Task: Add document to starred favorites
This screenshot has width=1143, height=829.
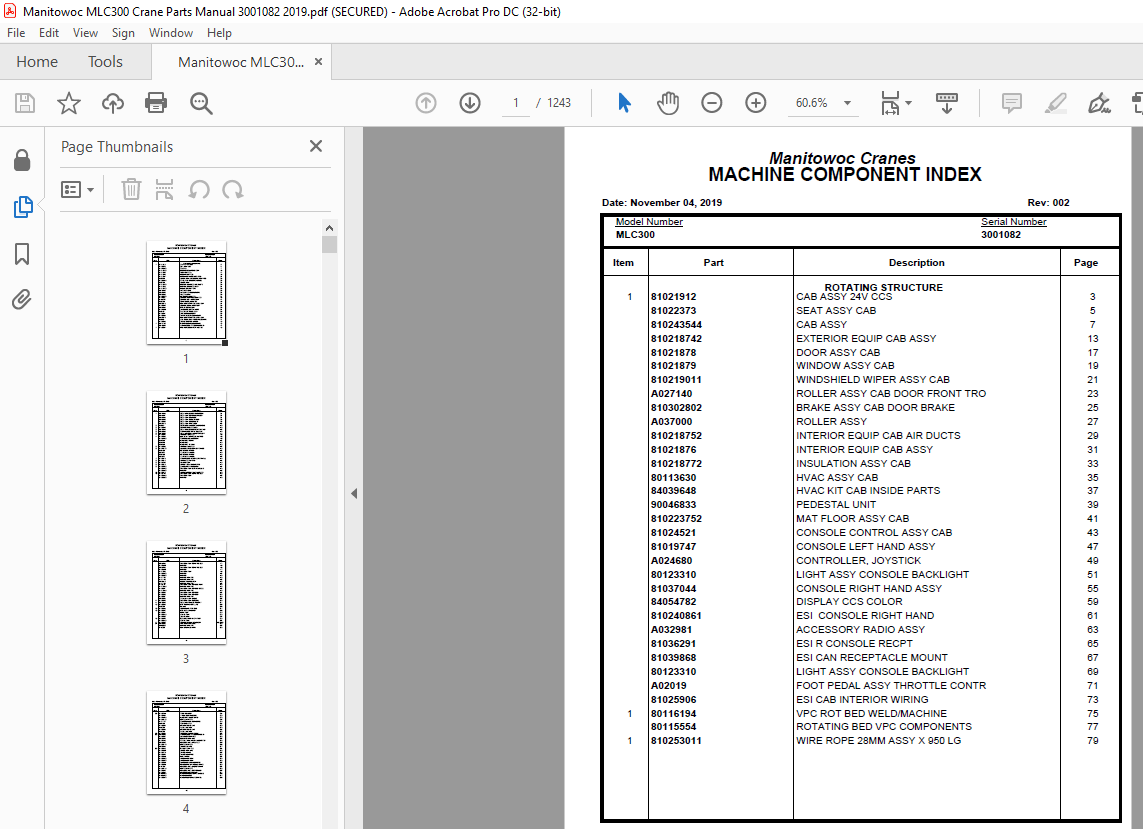Action: (x=69, y=103)
